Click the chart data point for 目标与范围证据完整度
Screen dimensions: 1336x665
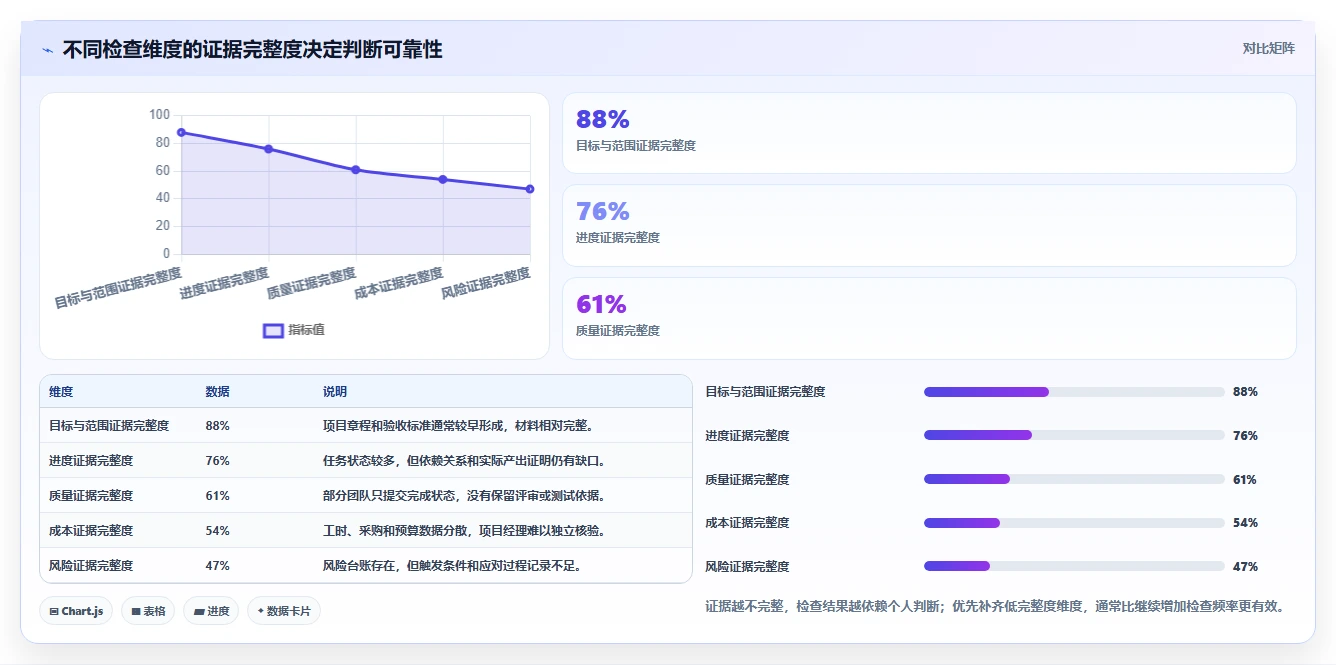coord(181,132)
